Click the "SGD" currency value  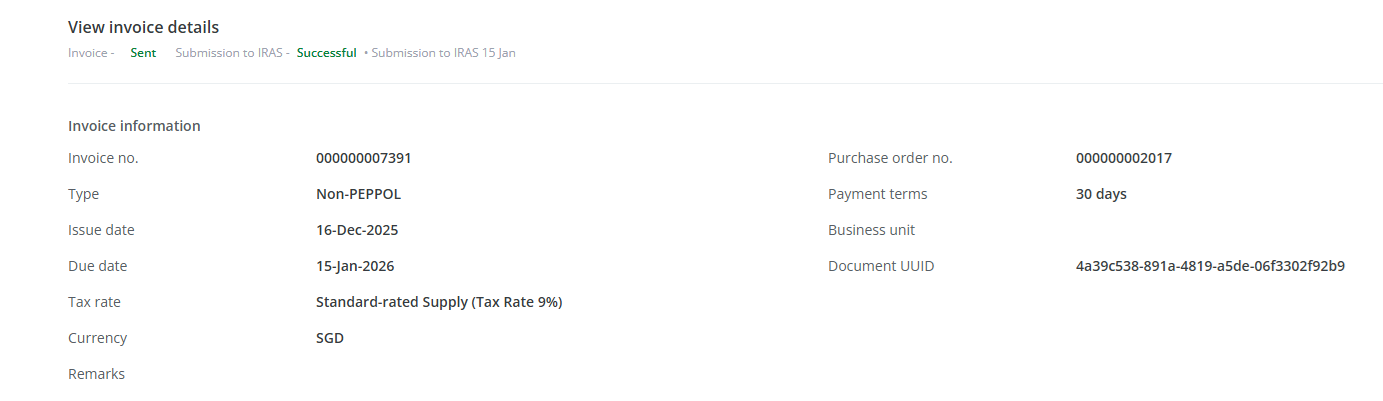[330, 338]
